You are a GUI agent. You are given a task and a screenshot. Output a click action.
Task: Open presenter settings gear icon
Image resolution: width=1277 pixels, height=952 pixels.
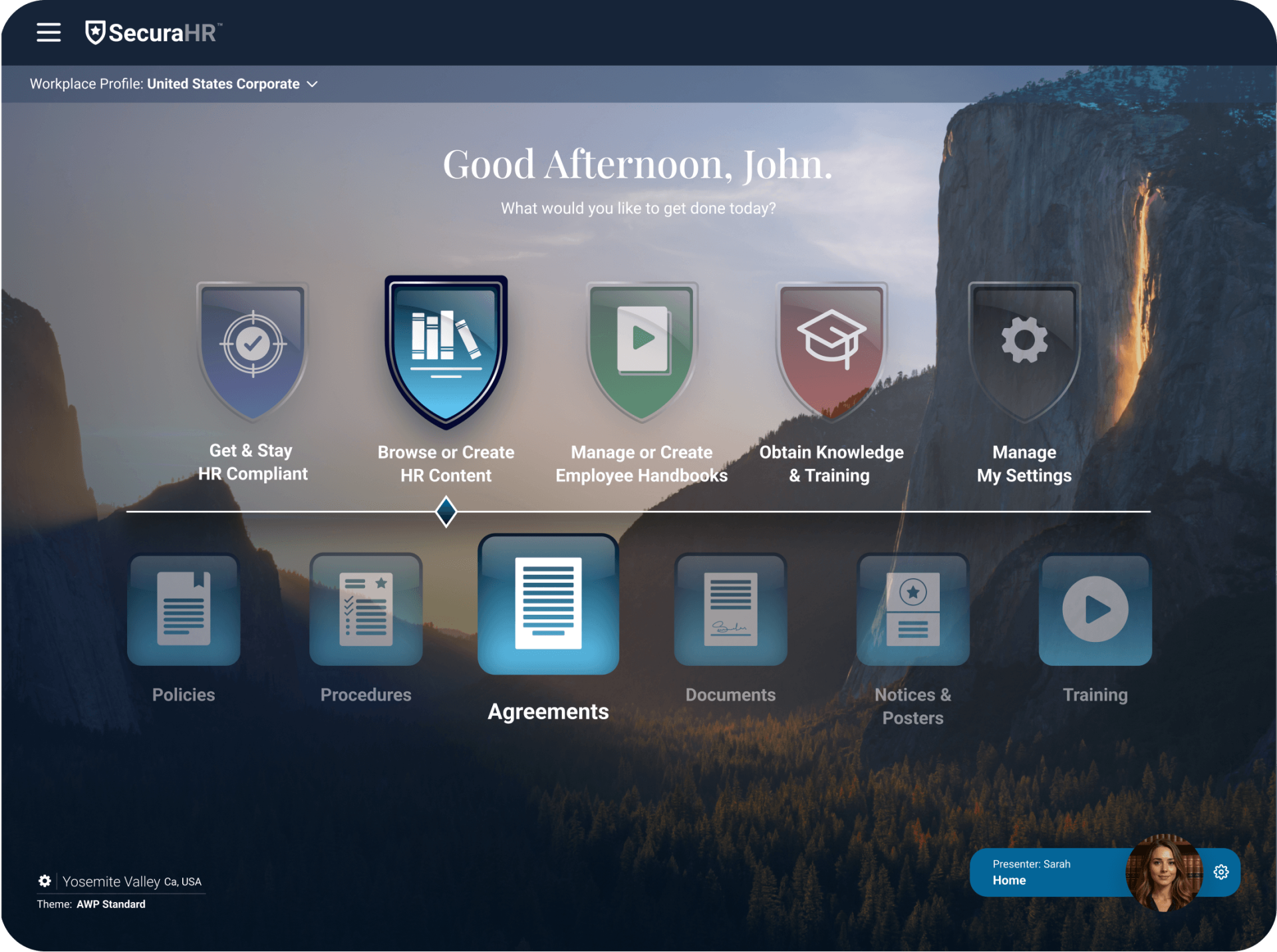(x=1221, y=872)
